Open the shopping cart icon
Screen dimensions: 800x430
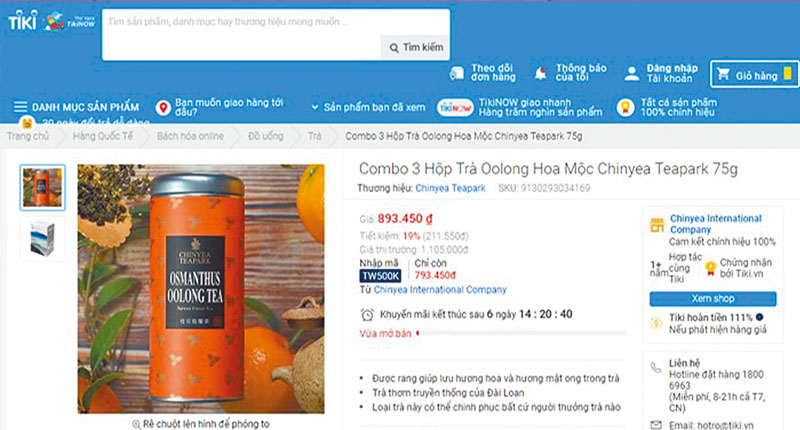coord(723,74)
